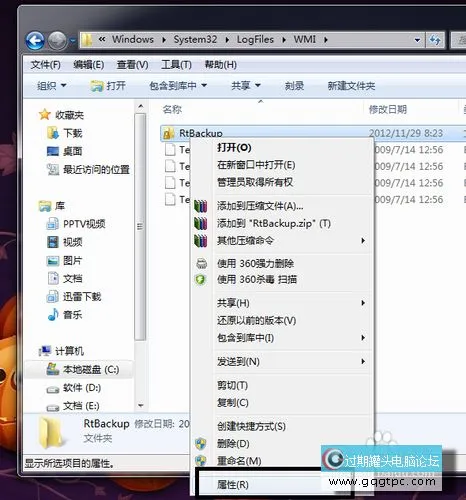Screen dimensions: 466x500
Task: Click the refresh icon next to address bar
Action: (435, 40)
